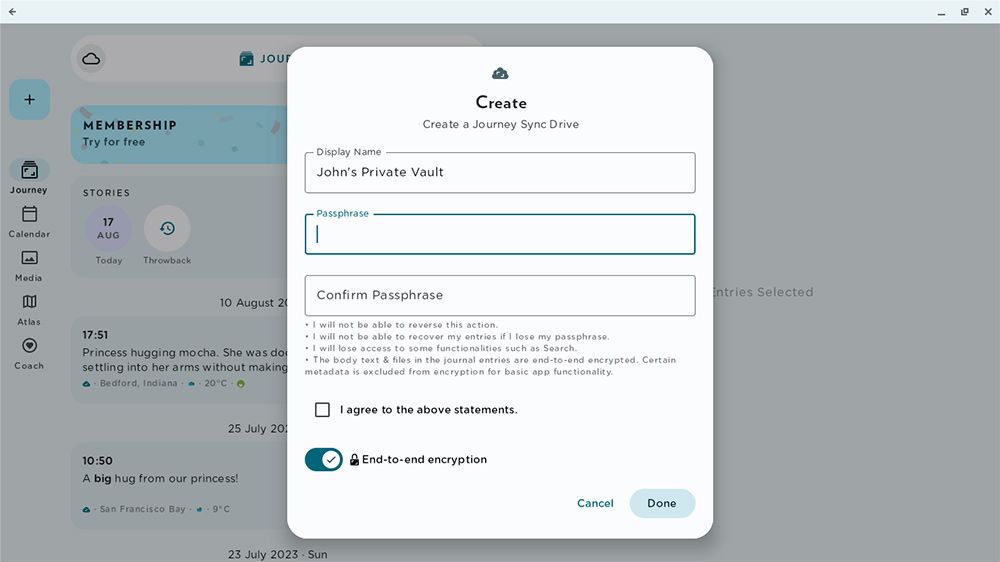This screenshot has height=562, width=1000.
Task: Open the Journey sidebar tab
Action: coord(29,177)
